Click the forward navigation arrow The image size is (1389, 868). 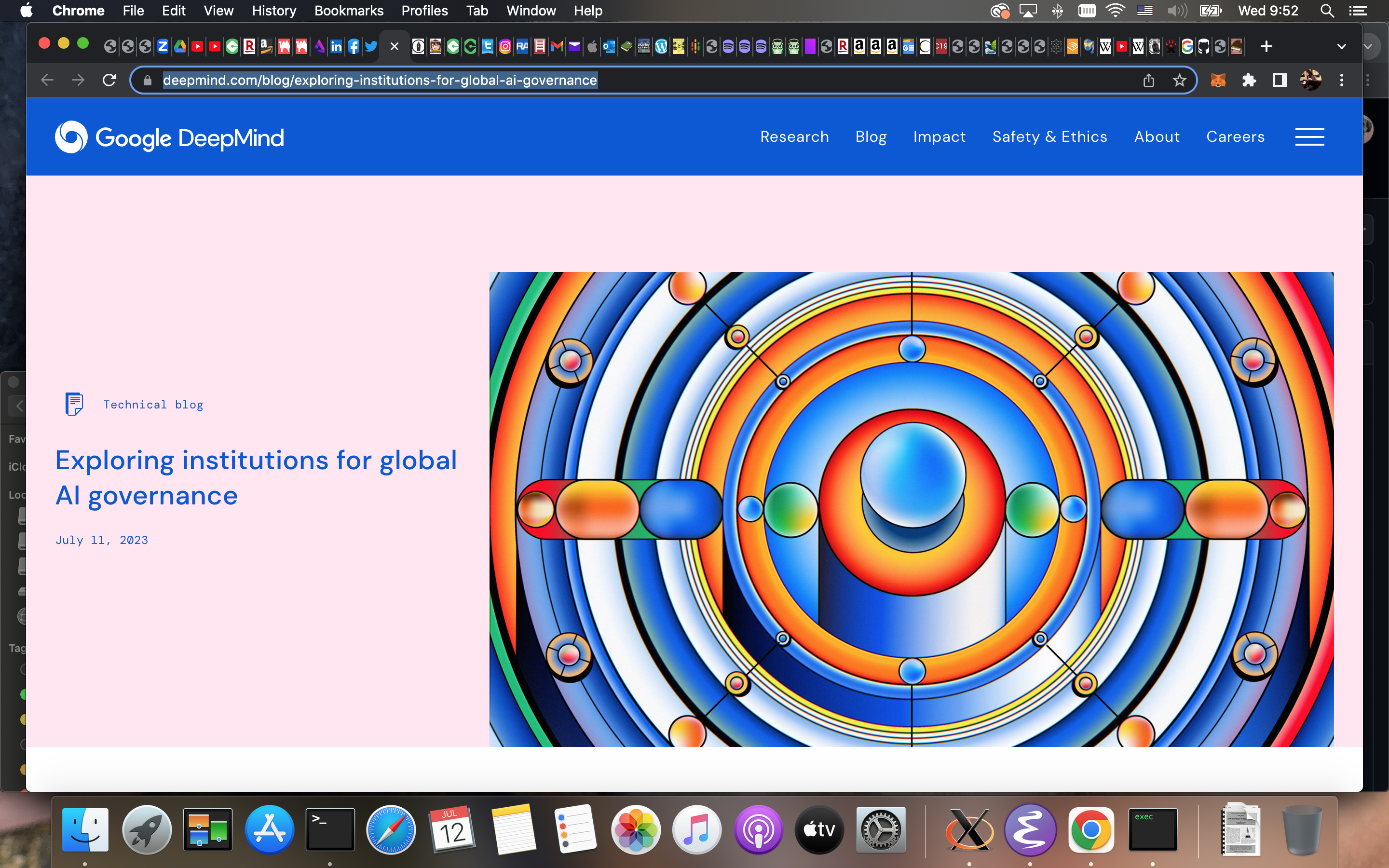tap(78, 81)
